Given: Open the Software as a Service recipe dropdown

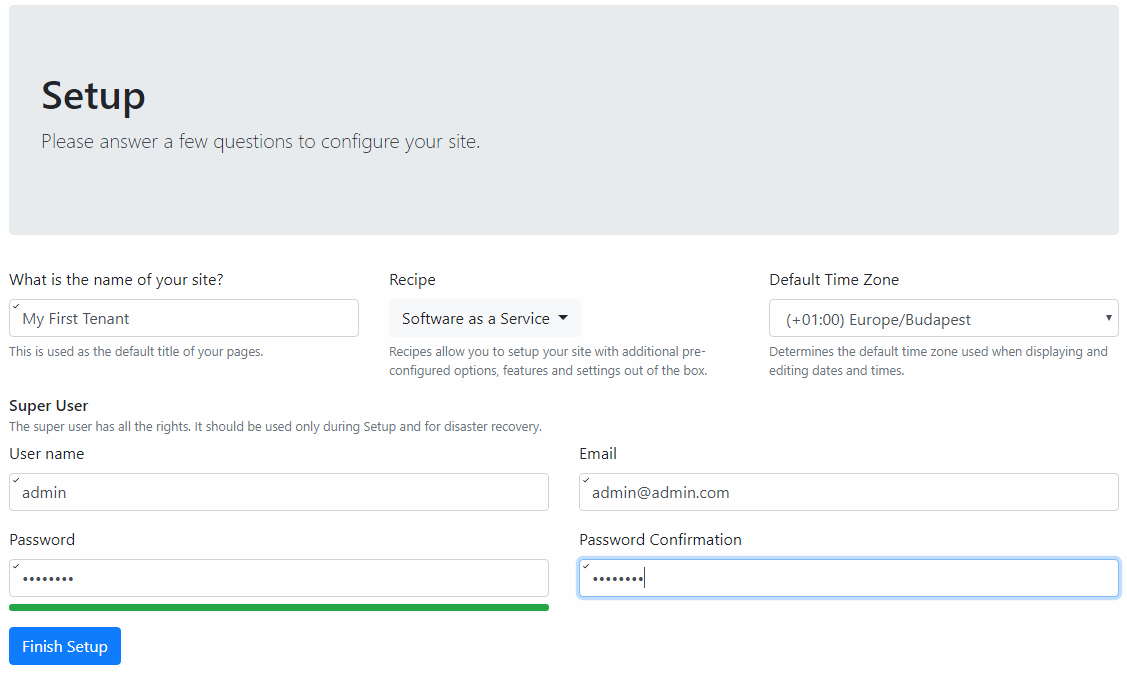Looking at the screenshot, I should click(x=484, y=318).
